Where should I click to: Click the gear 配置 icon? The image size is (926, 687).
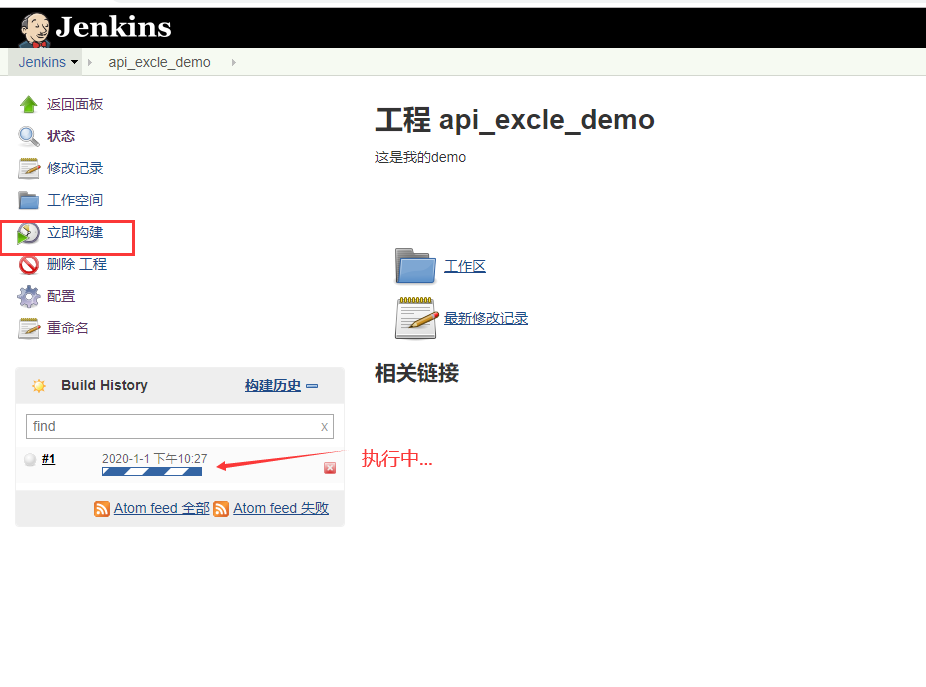(x=28, y=297)
